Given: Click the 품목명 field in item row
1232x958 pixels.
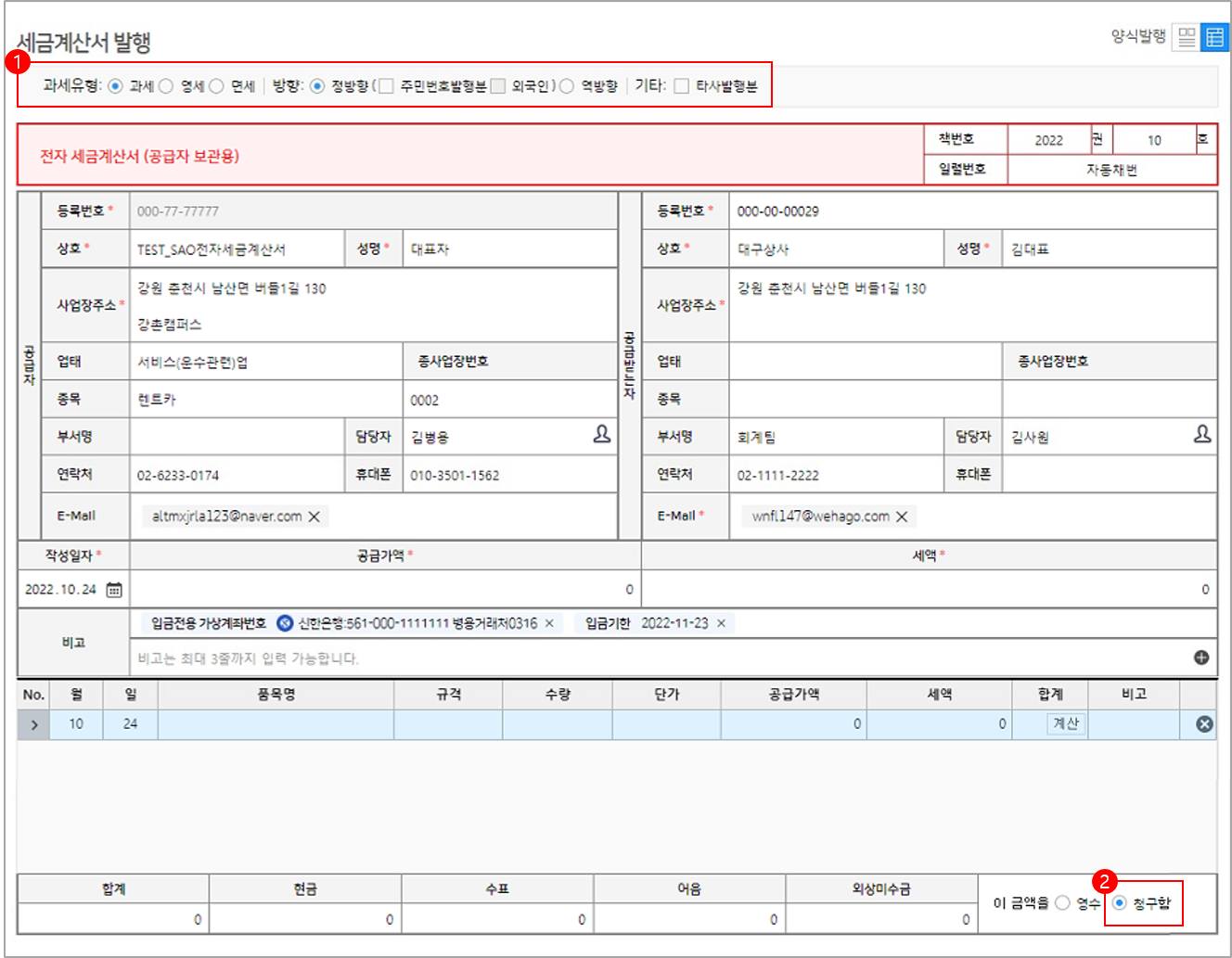Looking at the screenshot, I should (275, 723).
